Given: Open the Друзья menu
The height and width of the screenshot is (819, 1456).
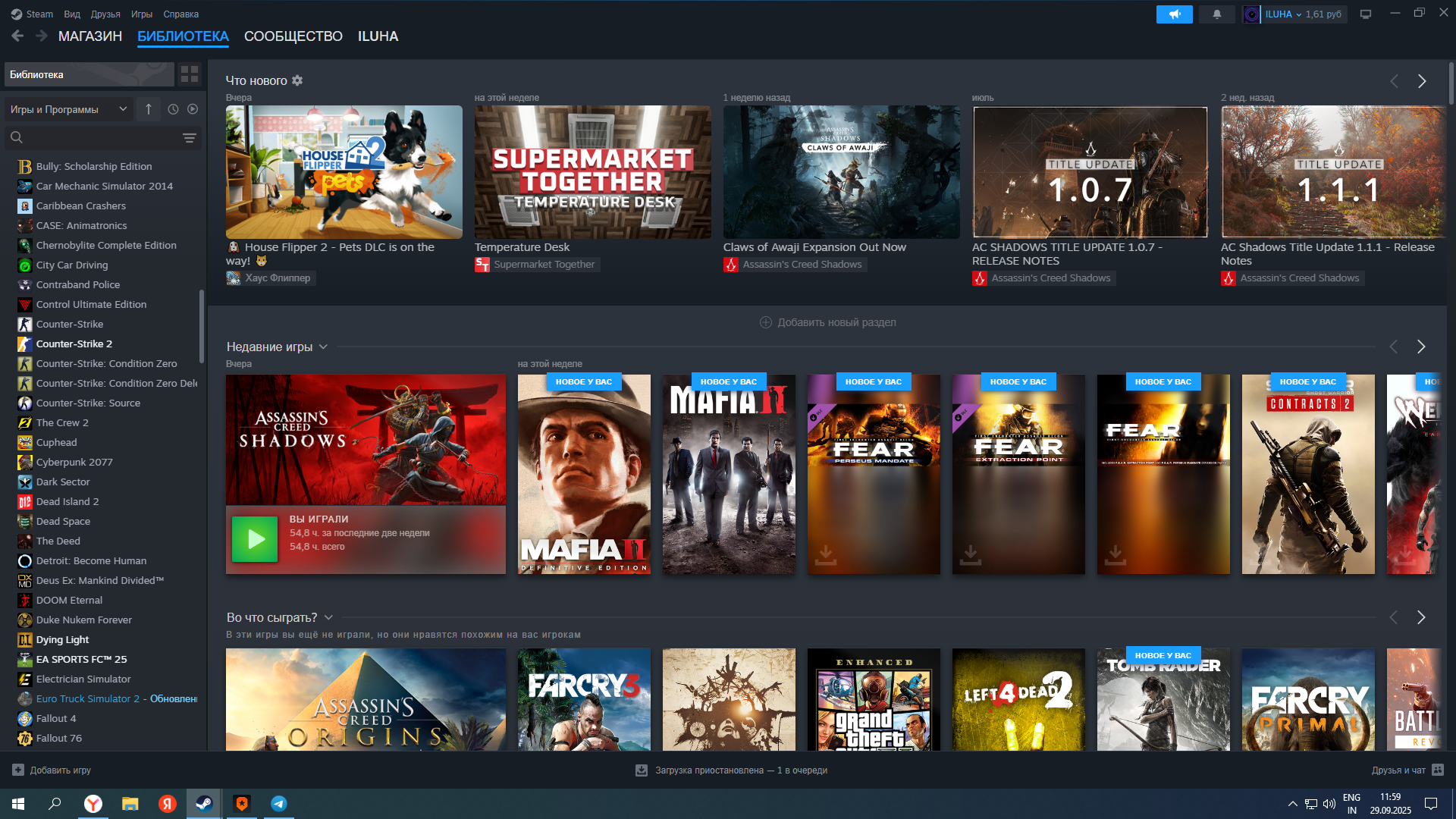Looking at the screenshot, I should (105, 14).
